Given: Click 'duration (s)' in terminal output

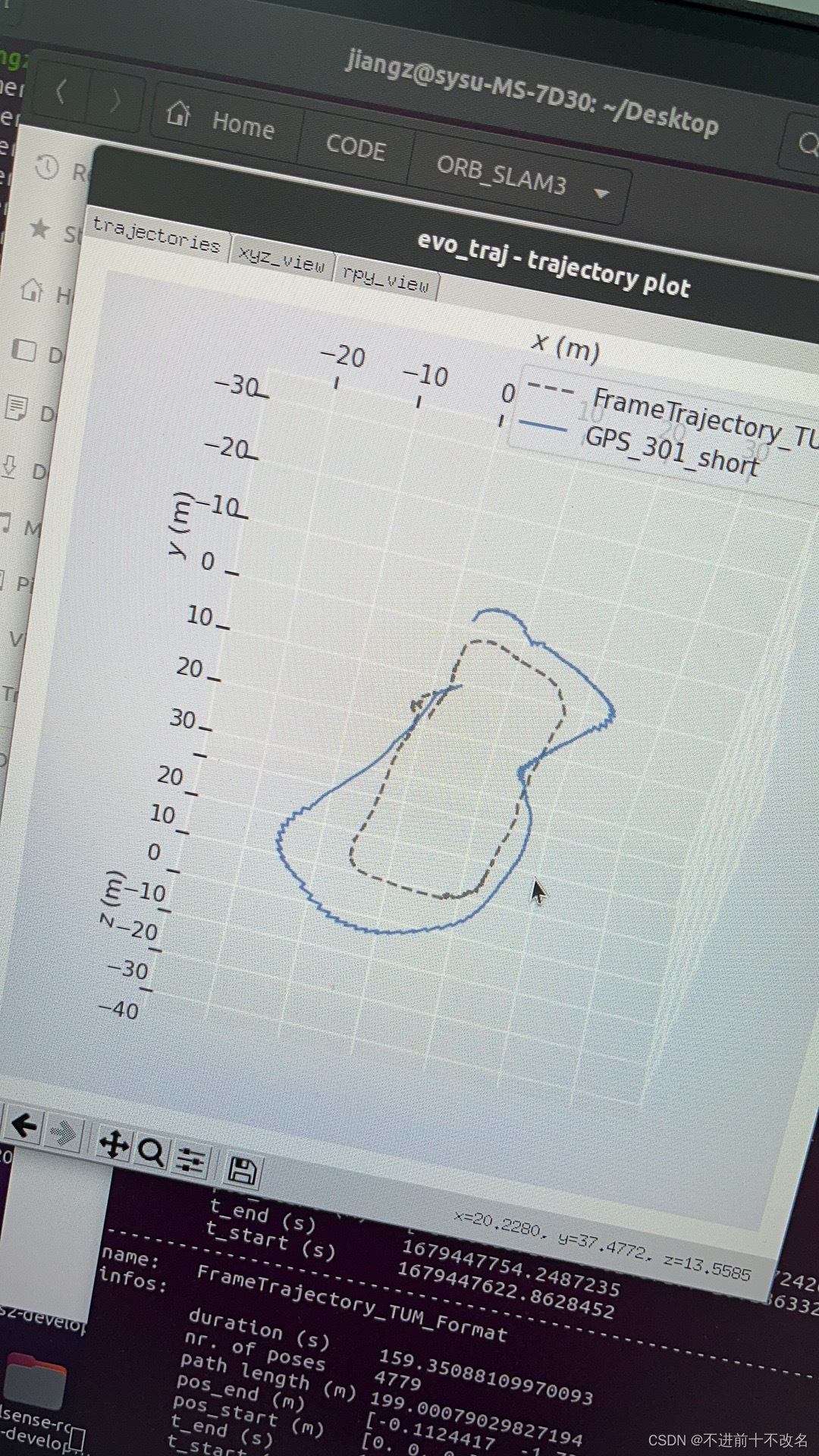Looking at the screenshot, I should (x=259, y=1329).
